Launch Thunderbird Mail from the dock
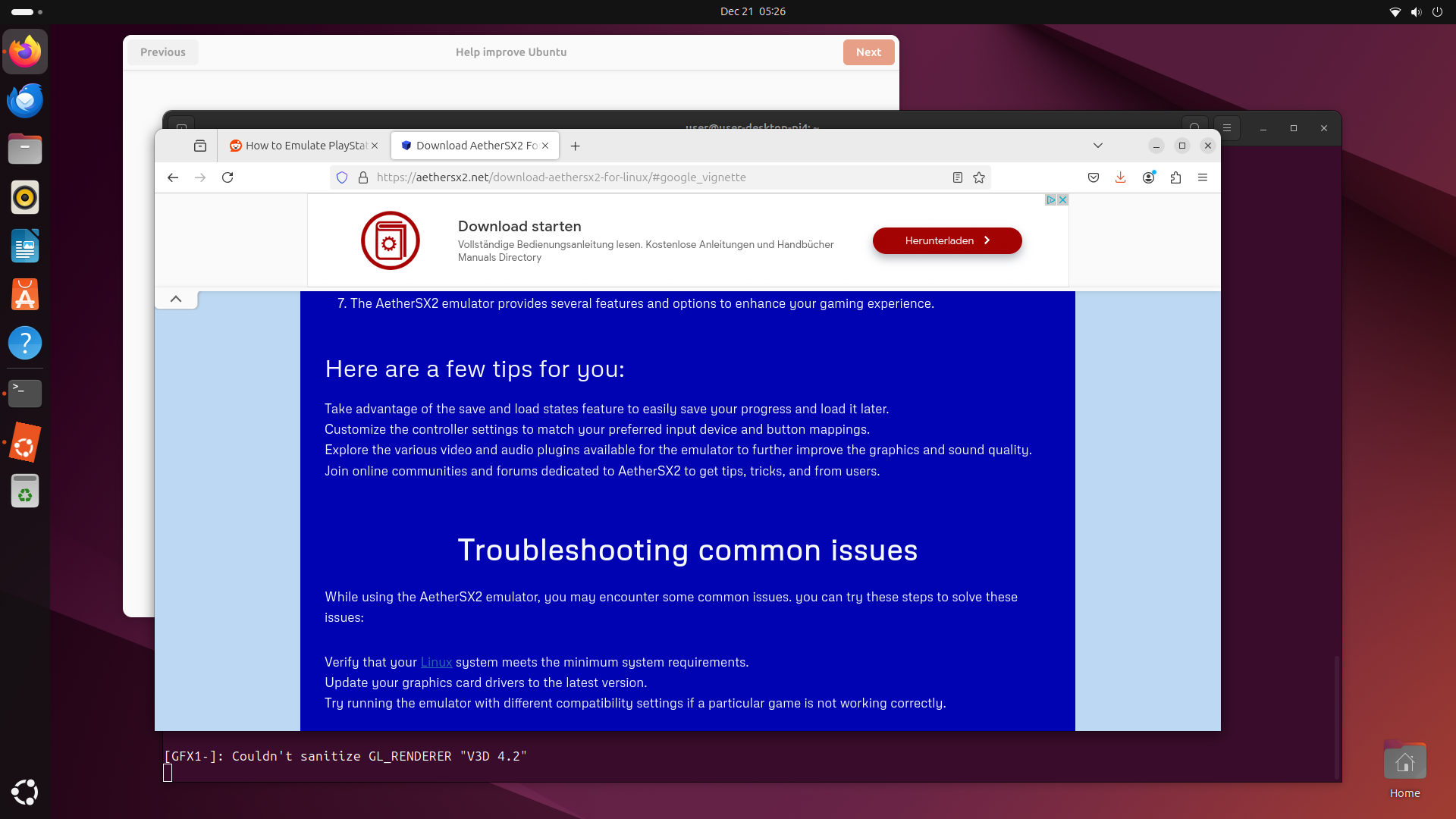Viewport: 1456px width, 819px height. [x=25, y=100]
